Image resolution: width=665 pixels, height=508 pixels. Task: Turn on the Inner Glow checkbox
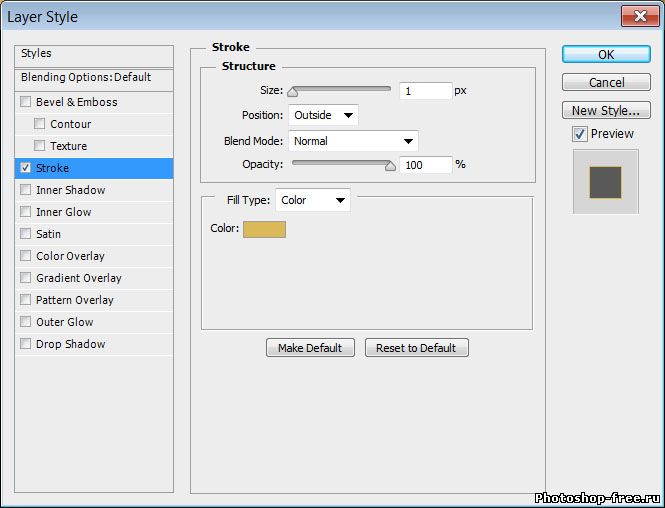(26, 212)
